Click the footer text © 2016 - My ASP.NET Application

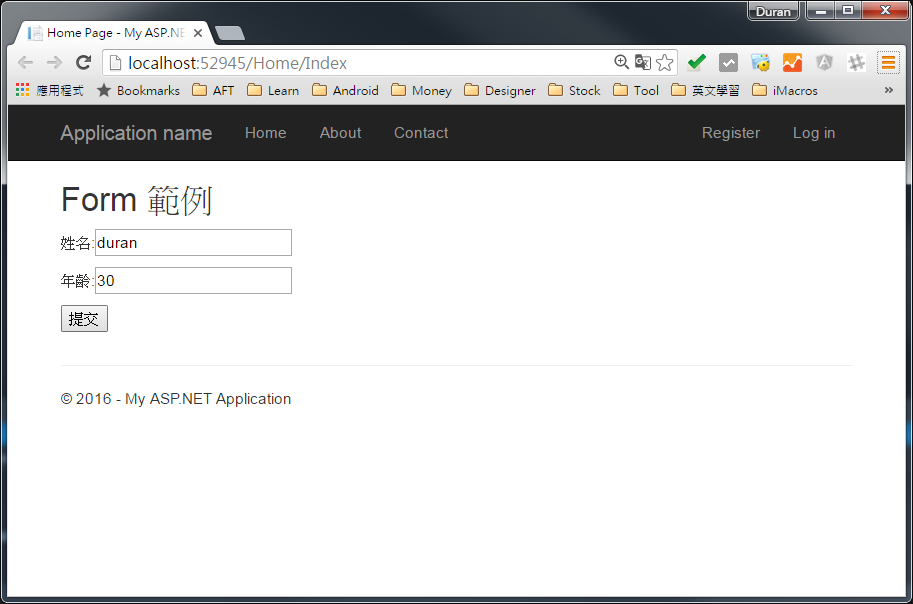point(176,399)
